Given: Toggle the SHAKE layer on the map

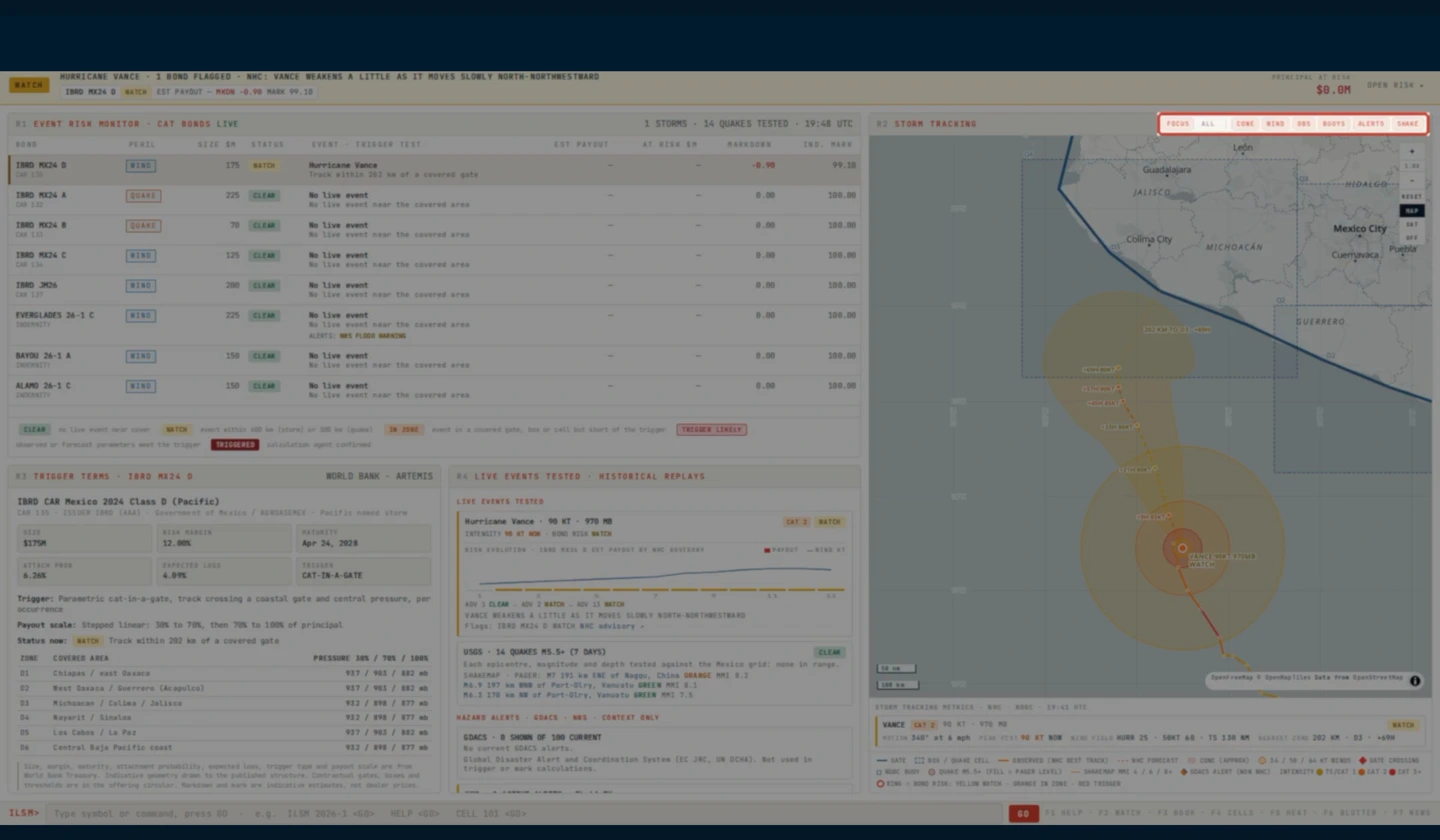Looking at the screenshot, I should [1407, 124].
